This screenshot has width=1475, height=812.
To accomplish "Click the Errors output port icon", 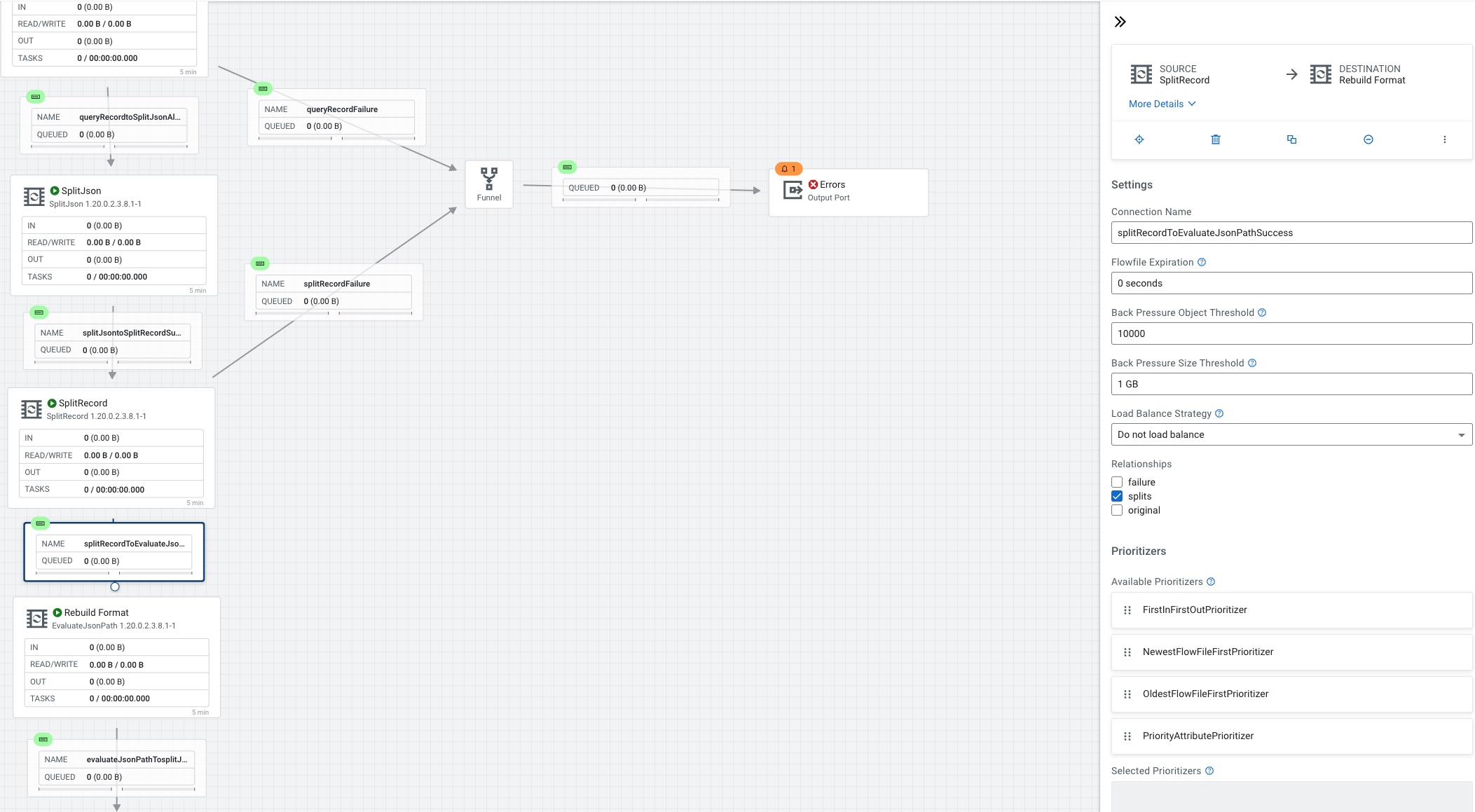I will (793, 190).
